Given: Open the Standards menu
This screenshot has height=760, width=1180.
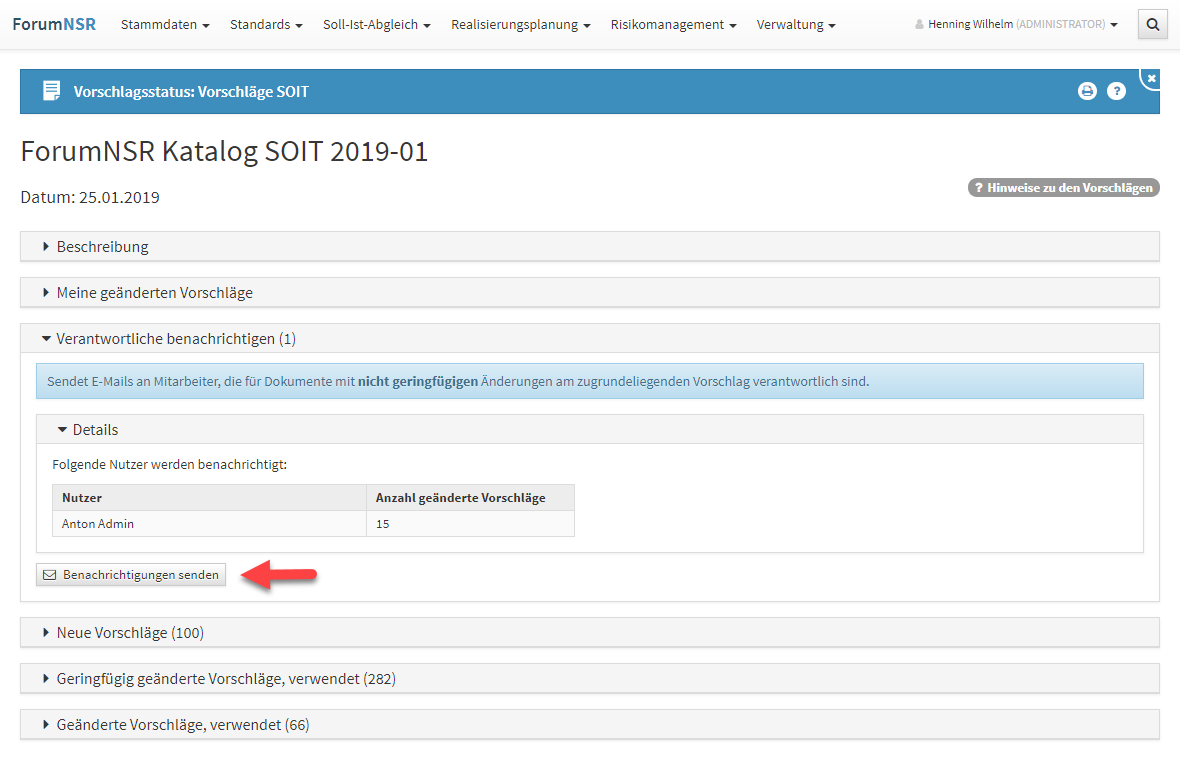Looking at the screenshot, I should 266,25.
